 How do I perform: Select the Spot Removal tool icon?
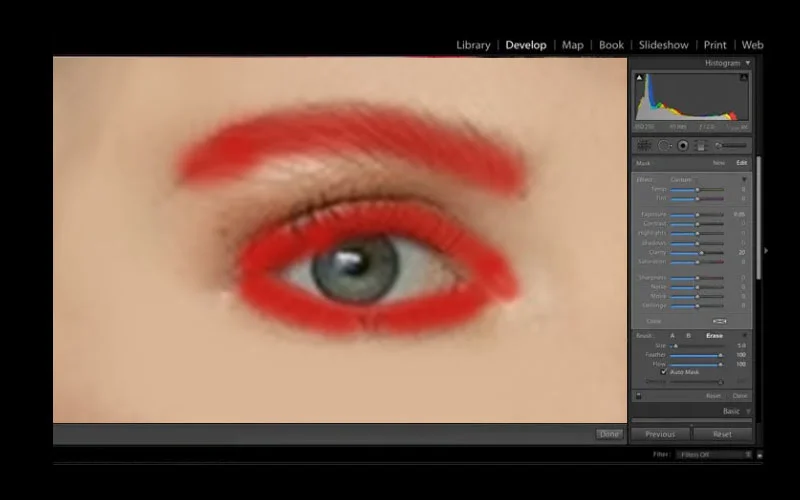(664, 146)
